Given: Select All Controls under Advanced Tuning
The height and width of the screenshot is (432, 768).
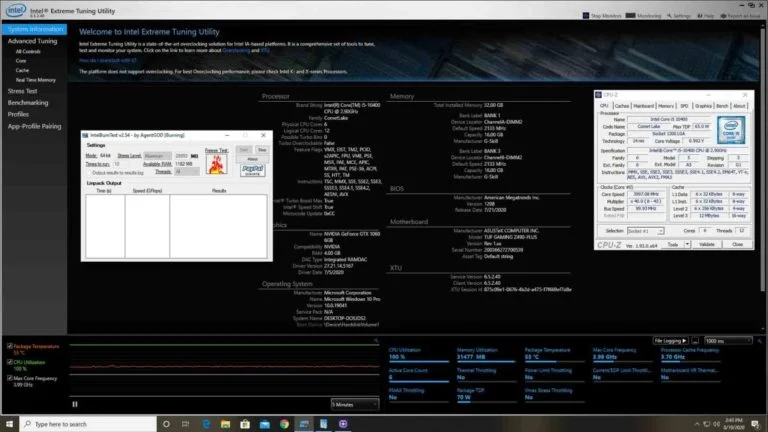Looking at the screenshot, I should coord(28,51).
